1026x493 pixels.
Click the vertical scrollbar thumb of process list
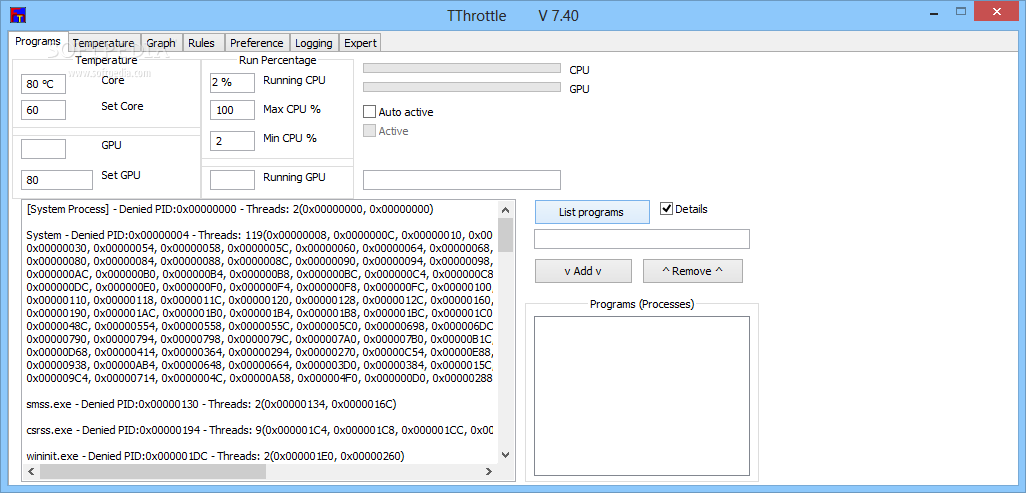pos(505,235)
